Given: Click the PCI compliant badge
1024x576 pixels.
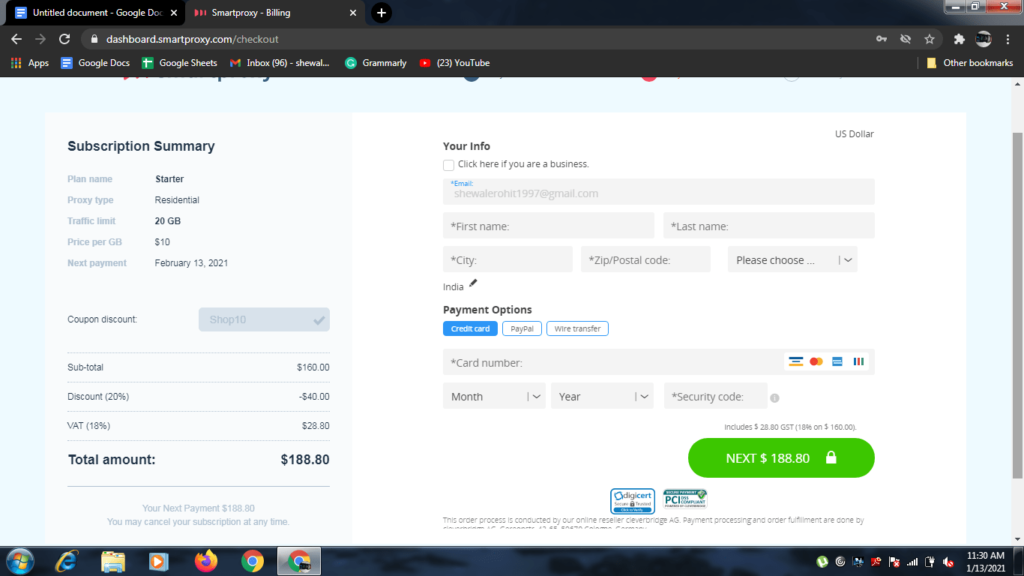Looking at the screenshot, I should pos(684,499).
